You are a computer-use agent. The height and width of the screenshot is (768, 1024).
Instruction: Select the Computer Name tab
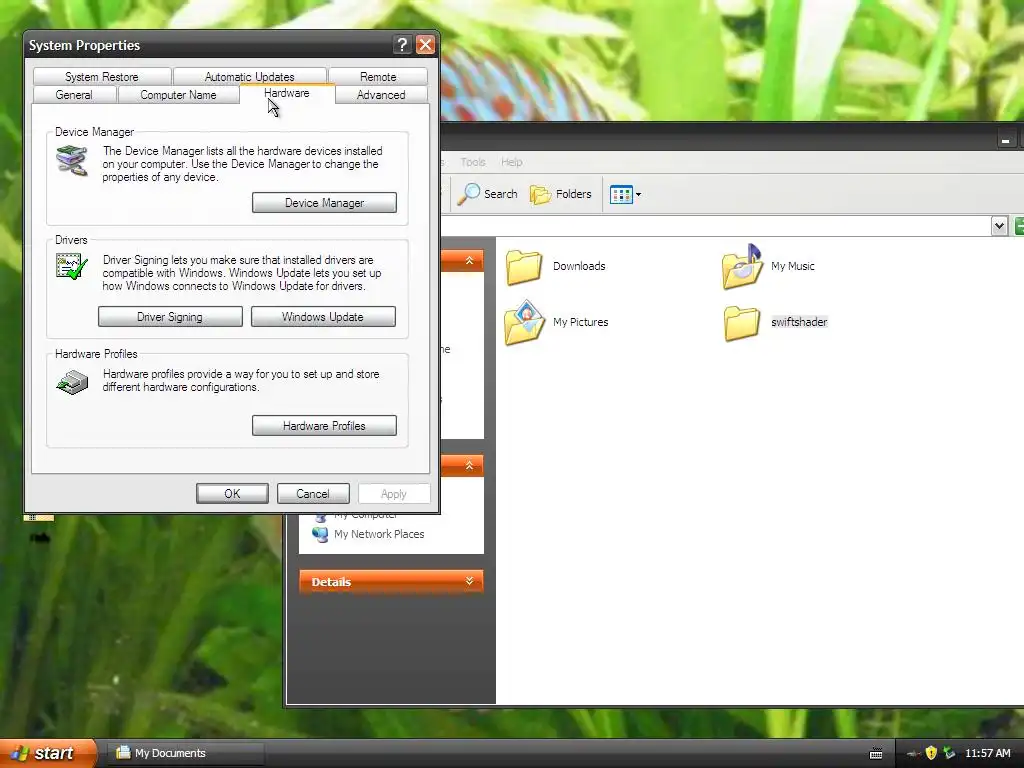(178, 95)
